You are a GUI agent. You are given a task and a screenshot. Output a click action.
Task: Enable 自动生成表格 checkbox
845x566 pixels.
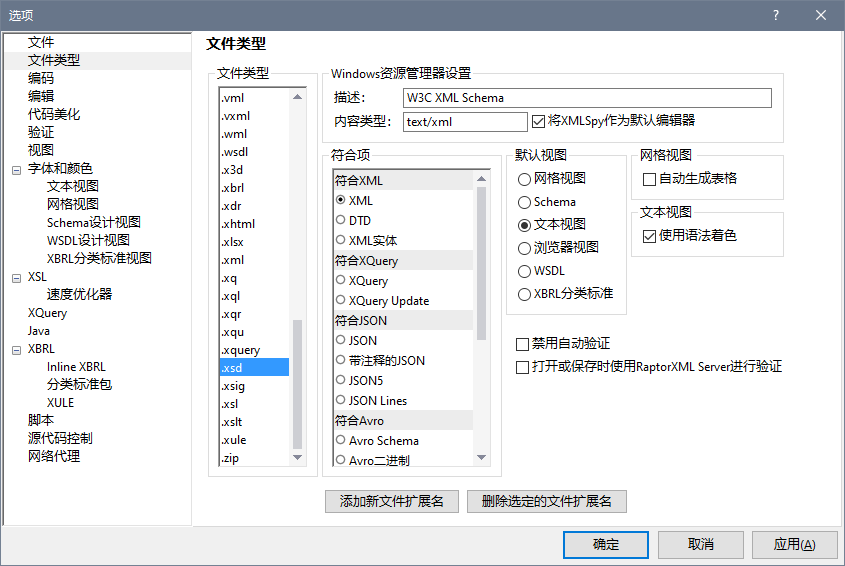pyautogui.click(x=649, y=179)
